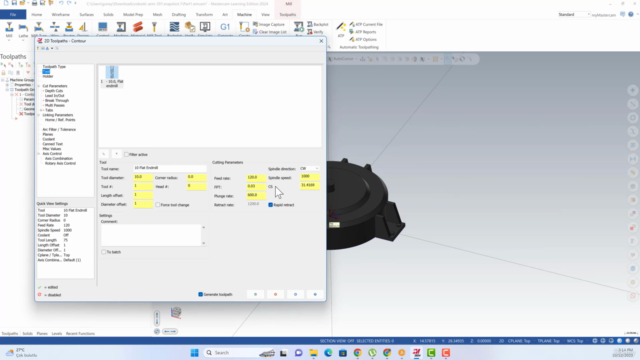Launch the Simulate icon

(x=205, y=27)
